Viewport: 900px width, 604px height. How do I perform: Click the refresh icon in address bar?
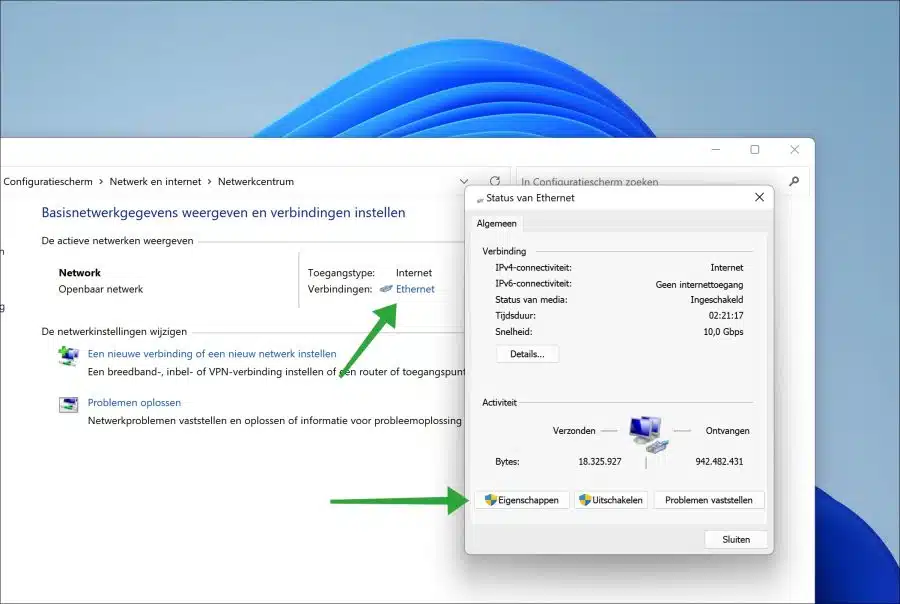pyautogui.click(x=495, y=181)
